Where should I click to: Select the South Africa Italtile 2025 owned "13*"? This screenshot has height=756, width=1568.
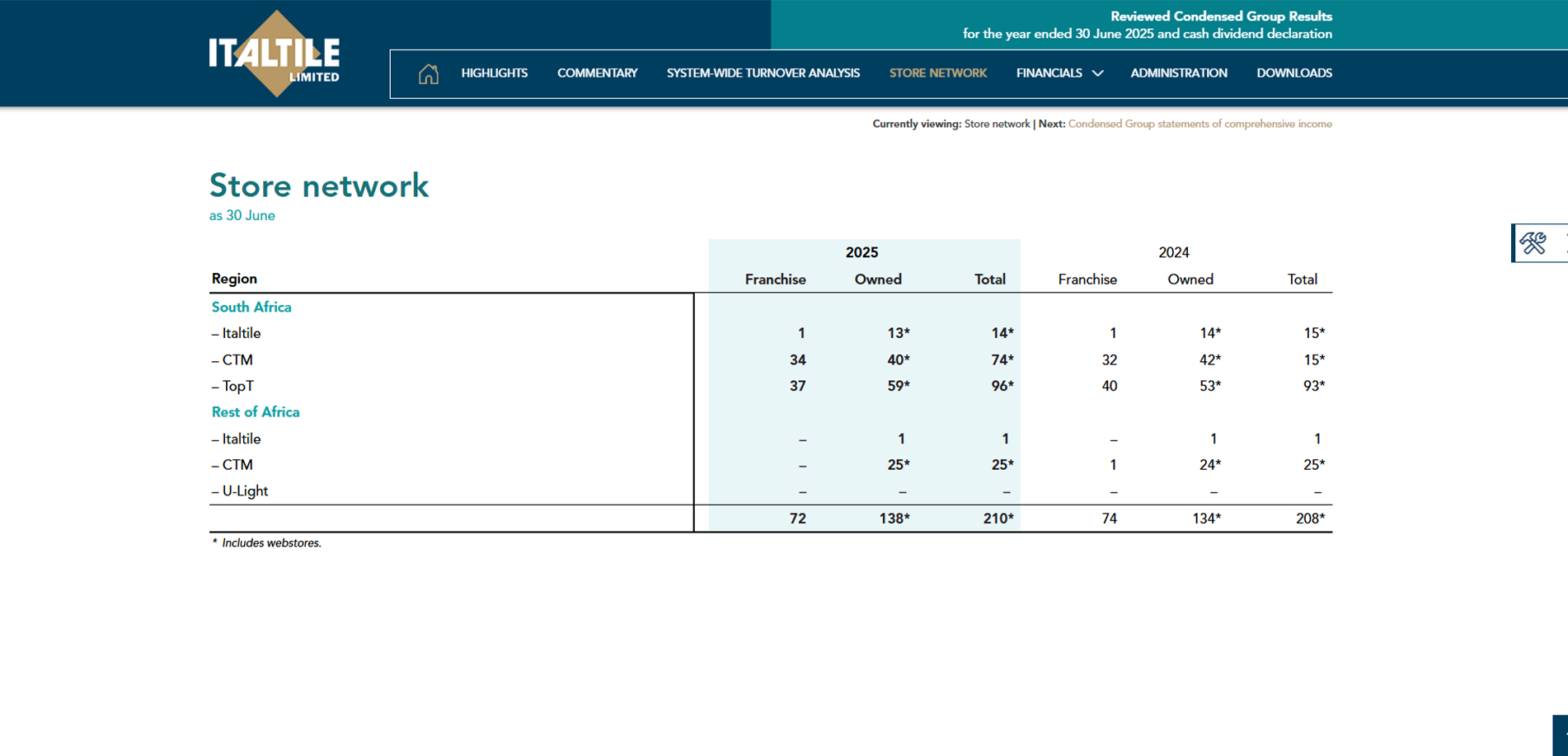[899, 333]
